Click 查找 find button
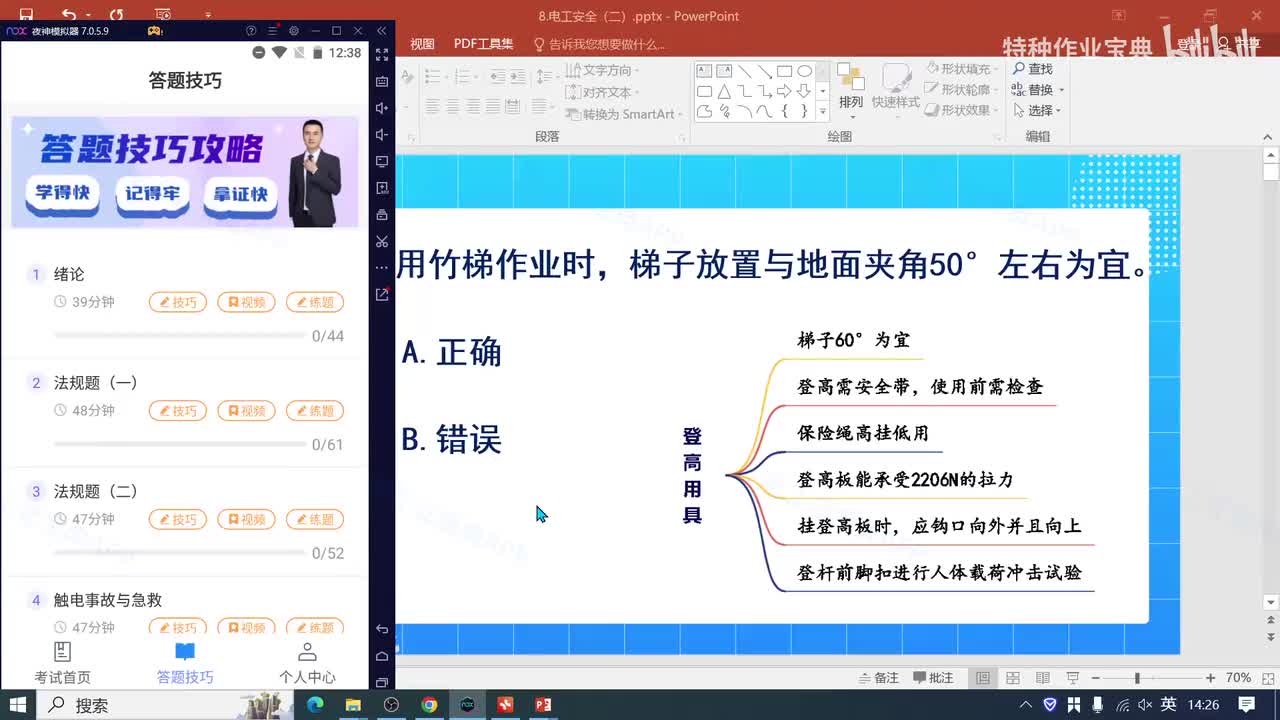This screenshot has height=720, width=1280. [1033, 69]
